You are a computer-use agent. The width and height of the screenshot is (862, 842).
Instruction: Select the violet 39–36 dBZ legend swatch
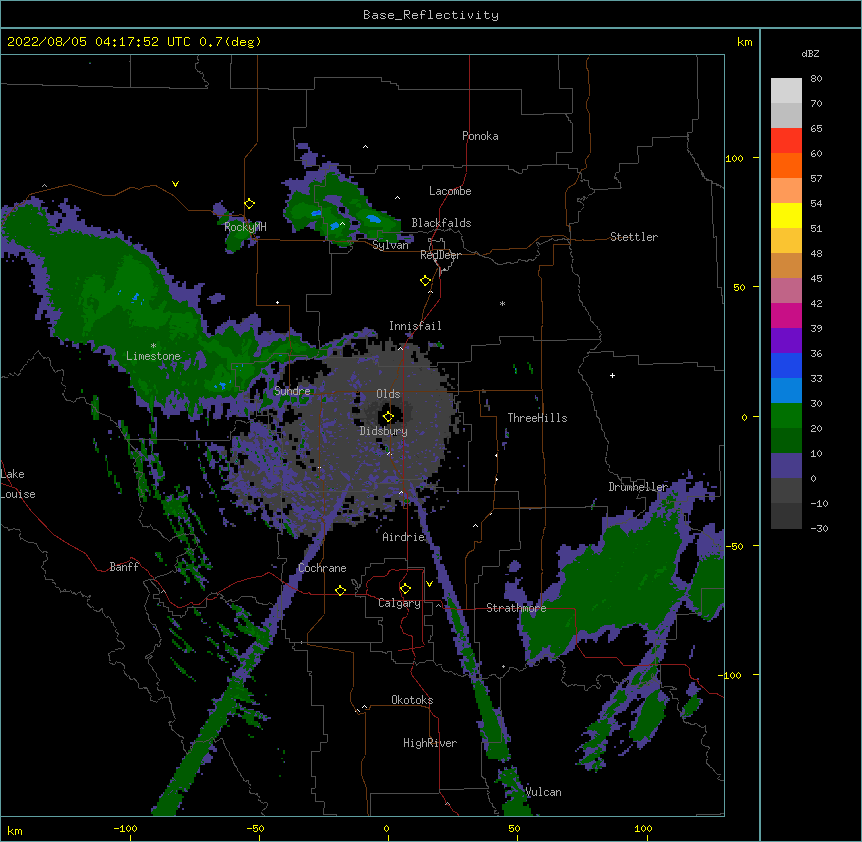[786, 341]
